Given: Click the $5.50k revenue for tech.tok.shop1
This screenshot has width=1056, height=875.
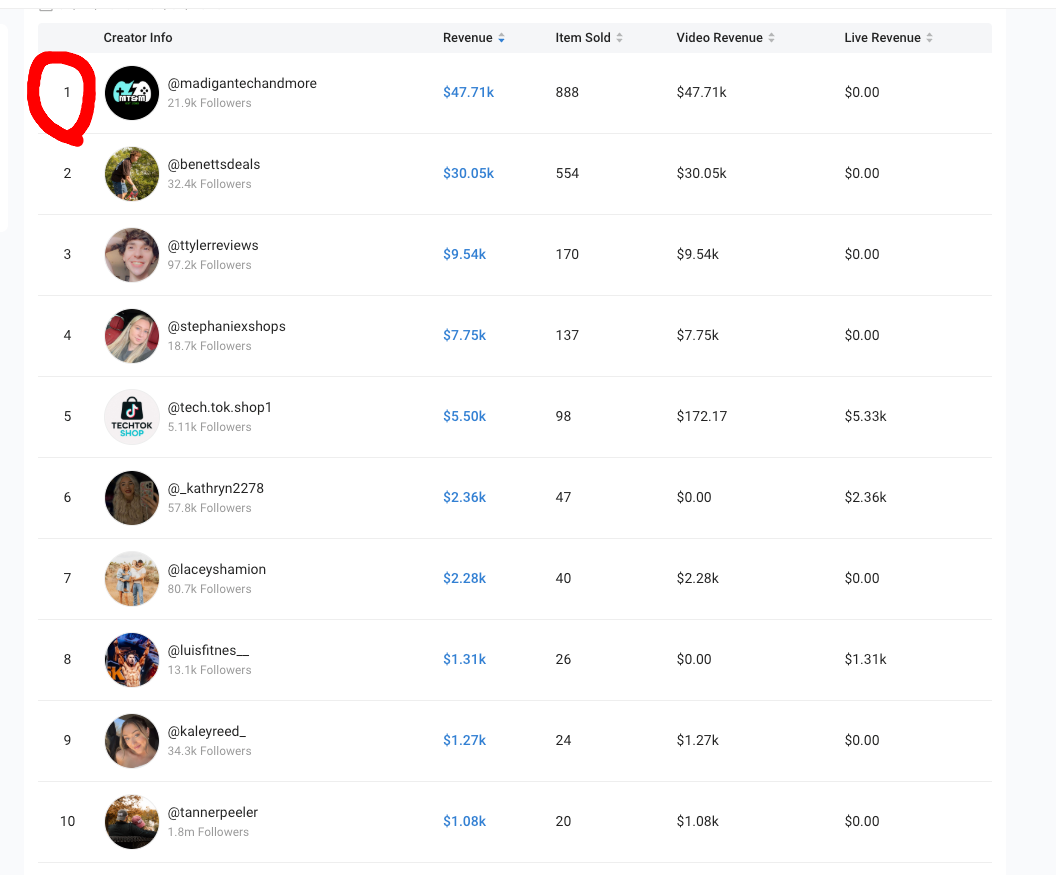Looking at the screenshot, I should coord(464,416).
